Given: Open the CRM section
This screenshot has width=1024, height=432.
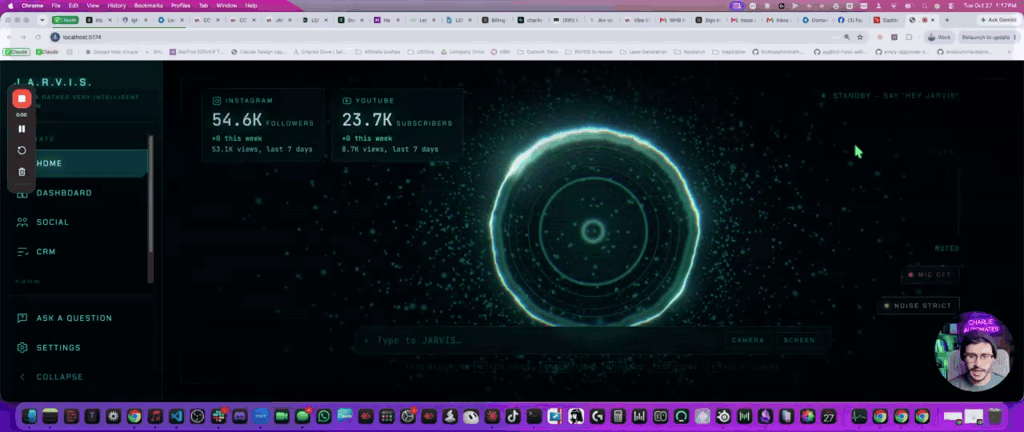Looking at the screenshot, I should point(46,251).
